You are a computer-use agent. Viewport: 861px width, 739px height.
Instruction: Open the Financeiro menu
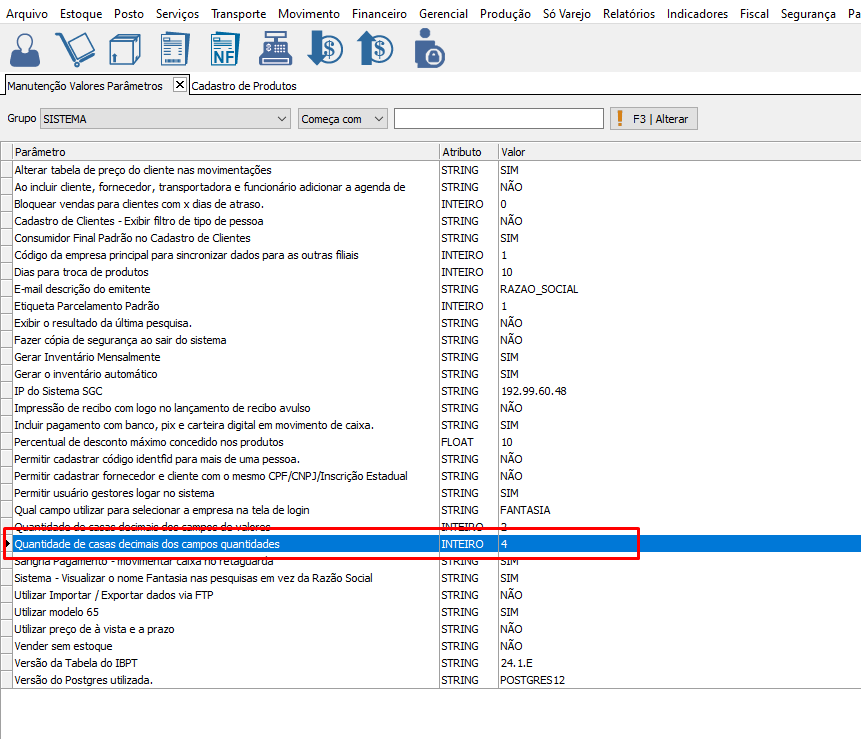point(379,14)
